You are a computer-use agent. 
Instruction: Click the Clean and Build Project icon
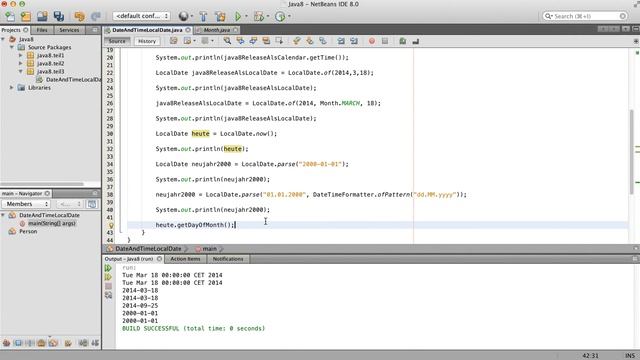pyautogui.click(x=220, y=16)
